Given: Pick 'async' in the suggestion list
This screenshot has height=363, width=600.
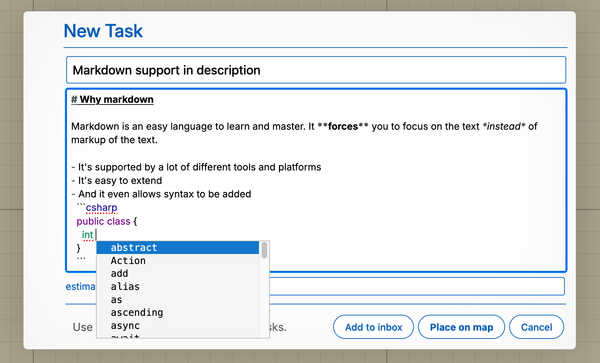Looking at the screenshot, I should pyautogui.click(x=178, y=326).
